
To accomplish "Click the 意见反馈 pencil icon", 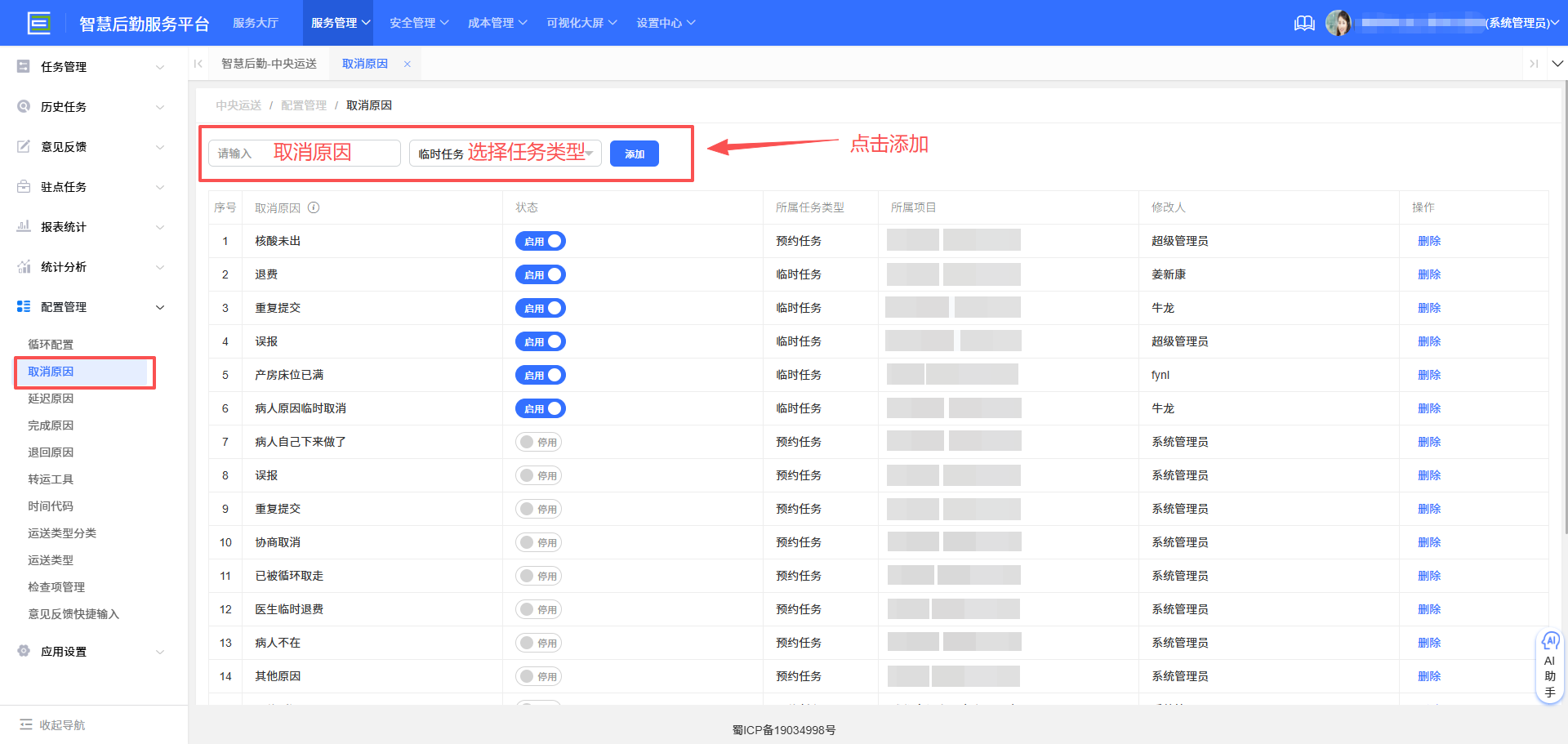I will (x=23, y=146).
